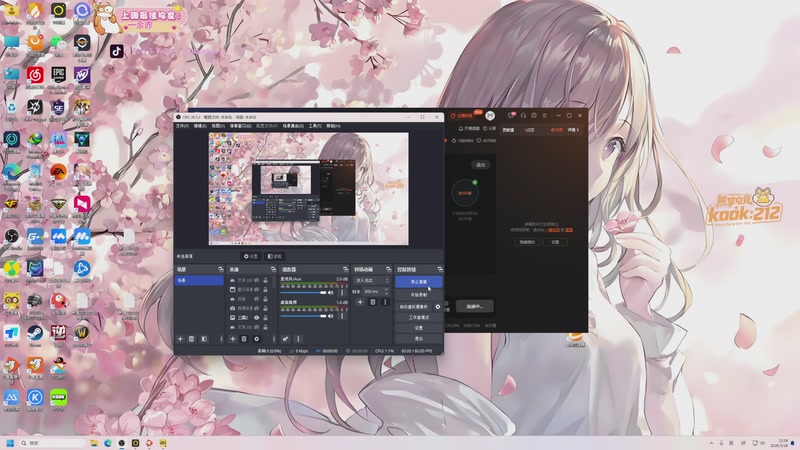Open the hamburger menu icon in the streaming companion window
Viewport: 800px width, 450px height.
click(x=544, y=115)
